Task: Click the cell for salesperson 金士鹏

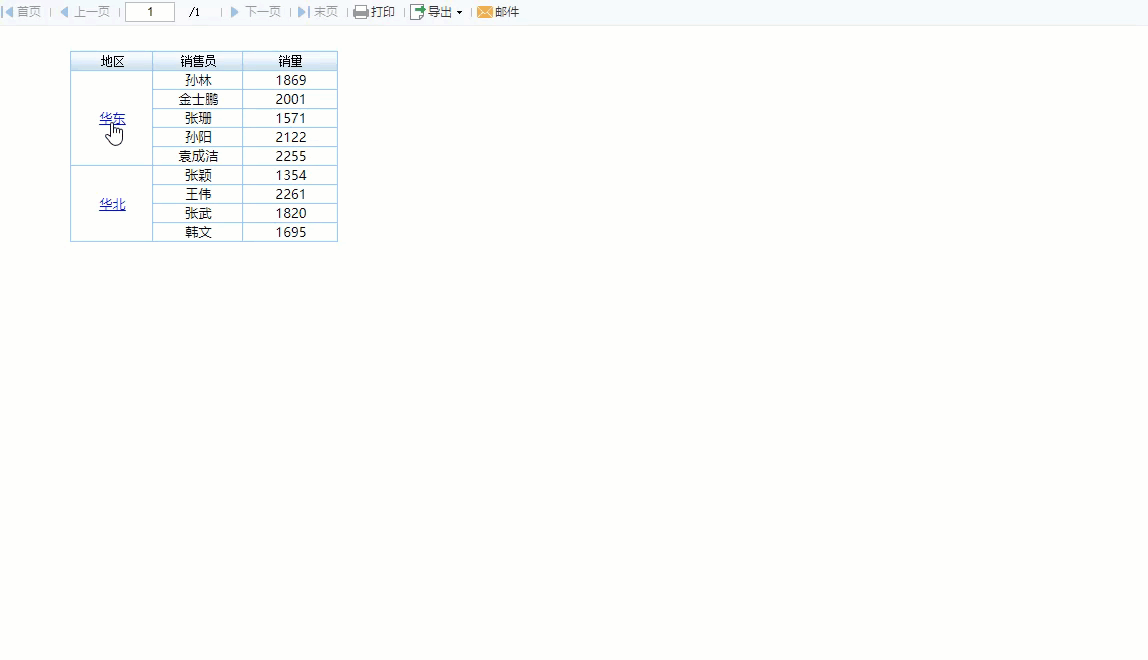Action: (198, 99)
